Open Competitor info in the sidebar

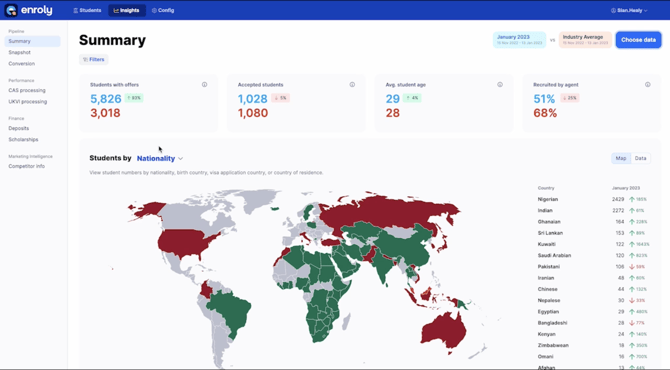26,166
